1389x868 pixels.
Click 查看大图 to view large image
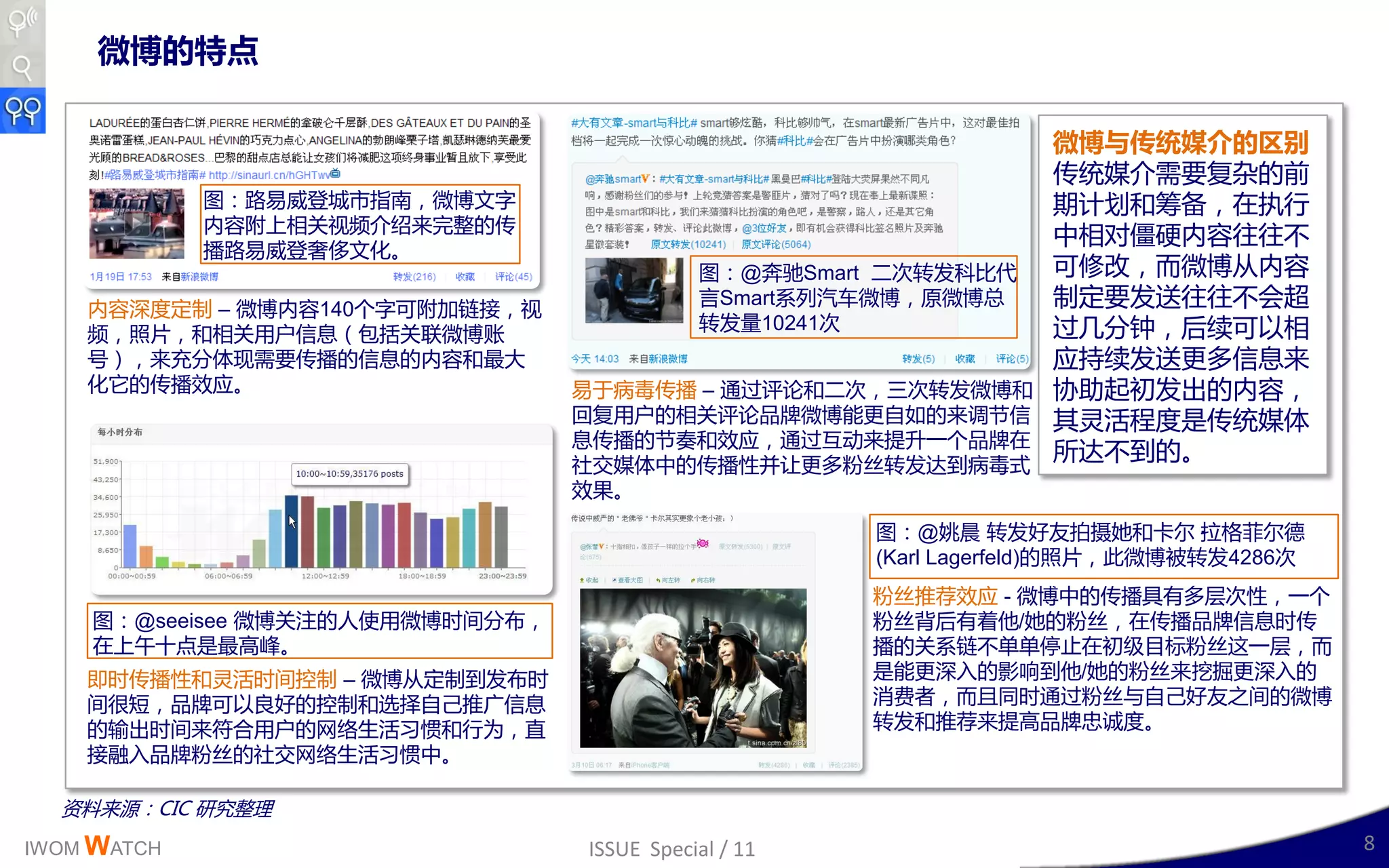pyautogui.click(x=627, y=580)
